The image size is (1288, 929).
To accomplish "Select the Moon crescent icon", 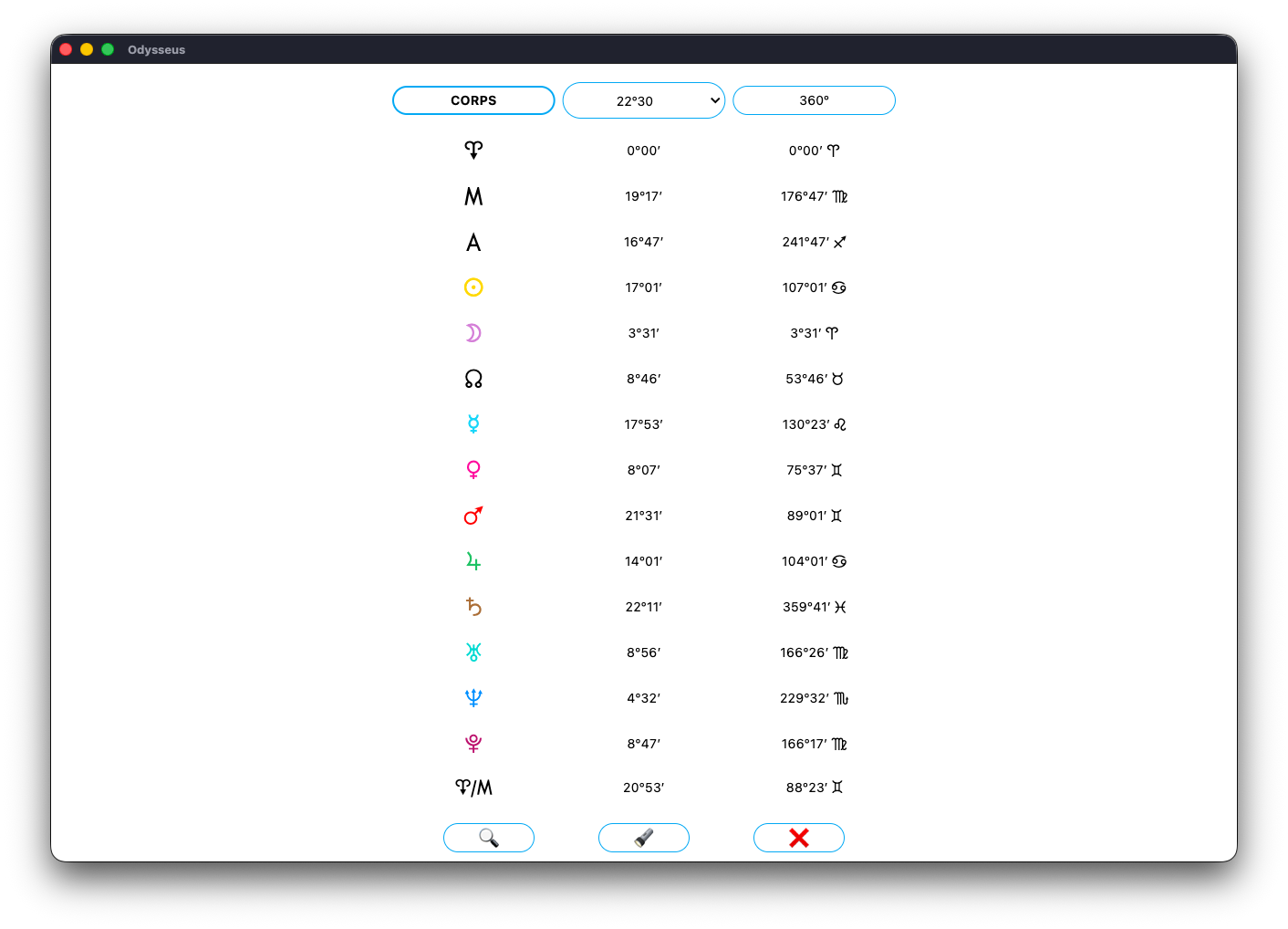I will [x=473, y=333].
